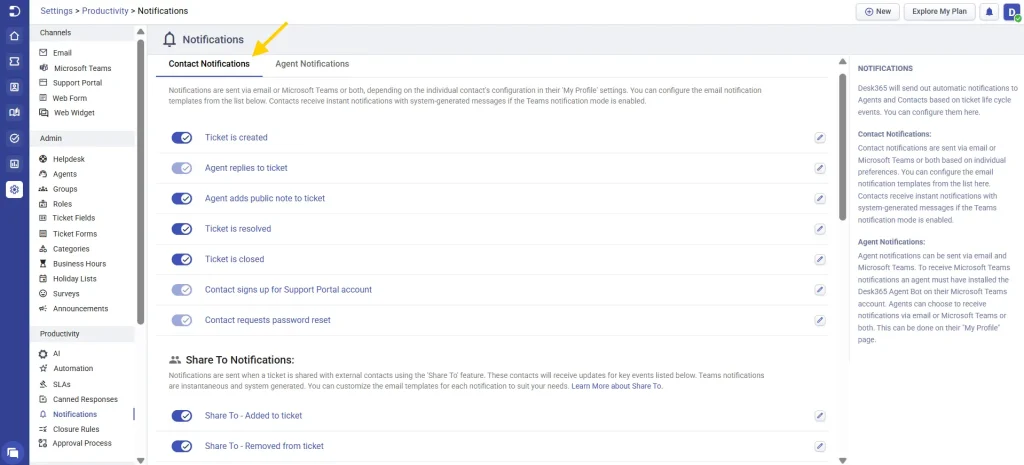Click the Explore My Plan button

click(940, 12)
